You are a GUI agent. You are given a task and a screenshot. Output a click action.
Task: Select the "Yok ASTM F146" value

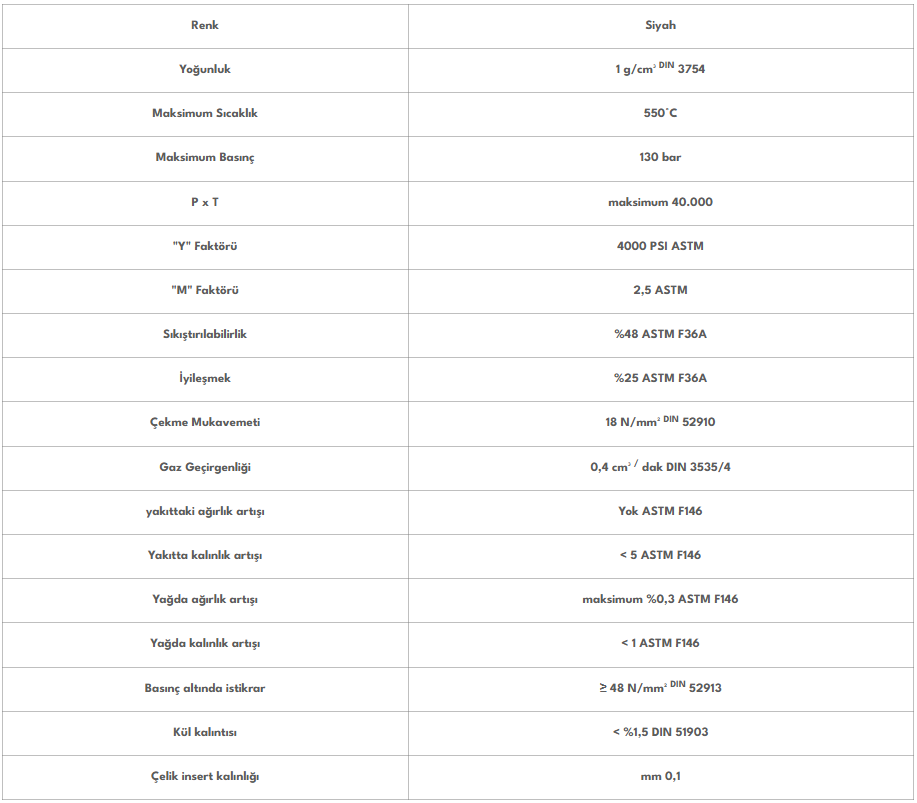(660, 511)
